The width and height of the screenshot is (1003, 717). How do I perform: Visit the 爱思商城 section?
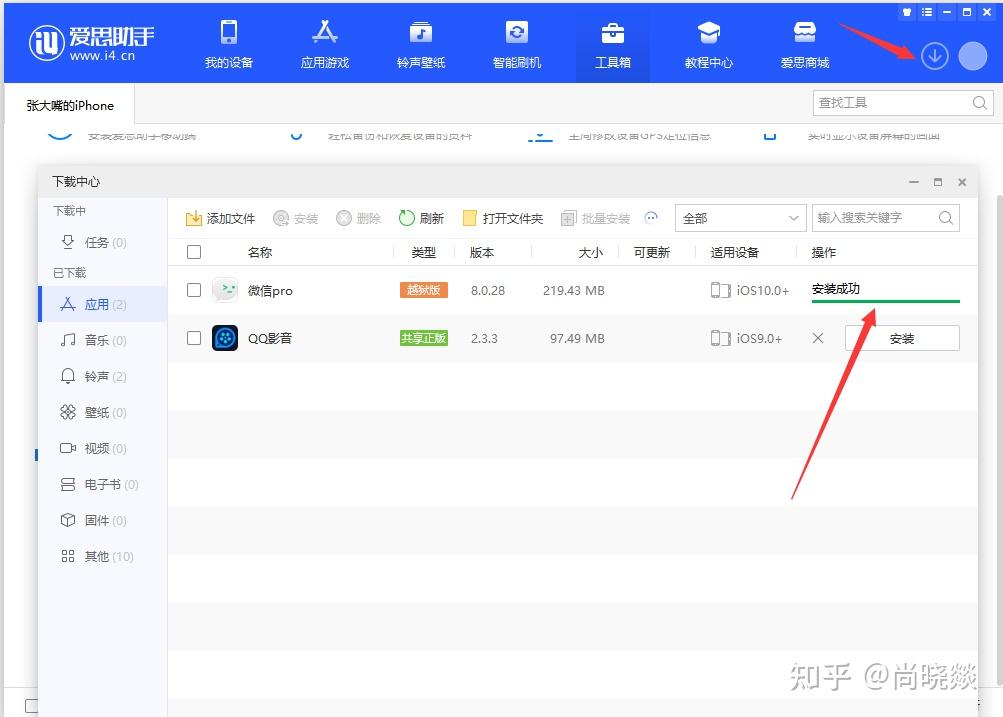(x=805, y=43)
